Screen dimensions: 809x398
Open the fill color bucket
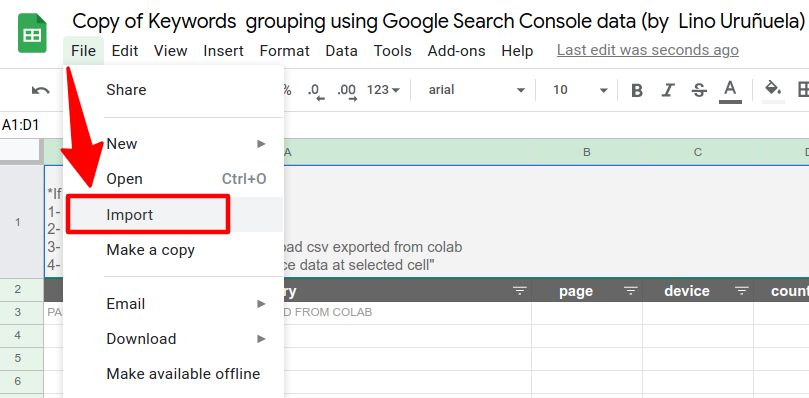(773, 91)
